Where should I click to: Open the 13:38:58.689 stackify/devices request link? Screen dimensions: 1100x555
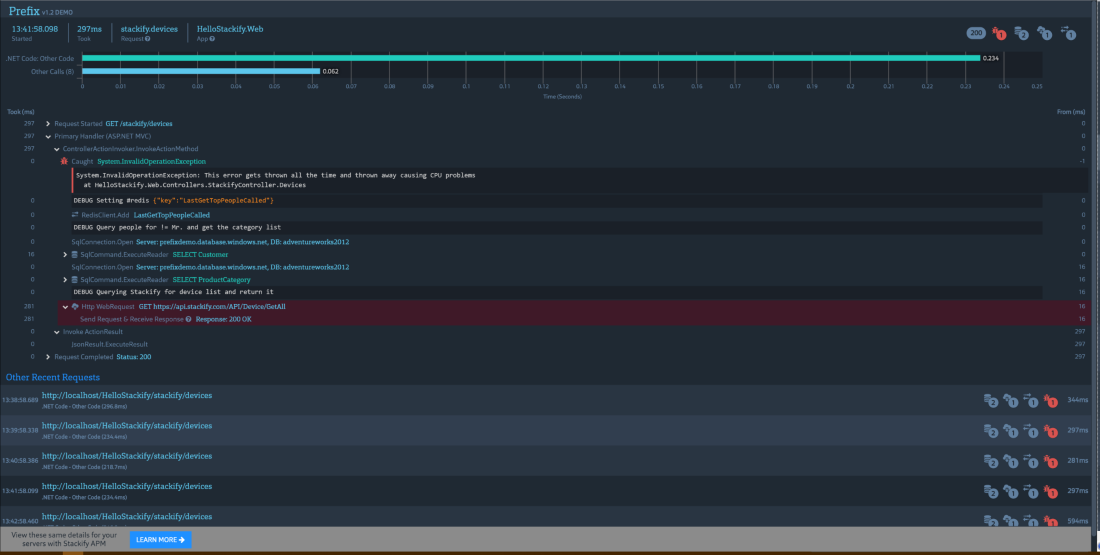(127, 395)
